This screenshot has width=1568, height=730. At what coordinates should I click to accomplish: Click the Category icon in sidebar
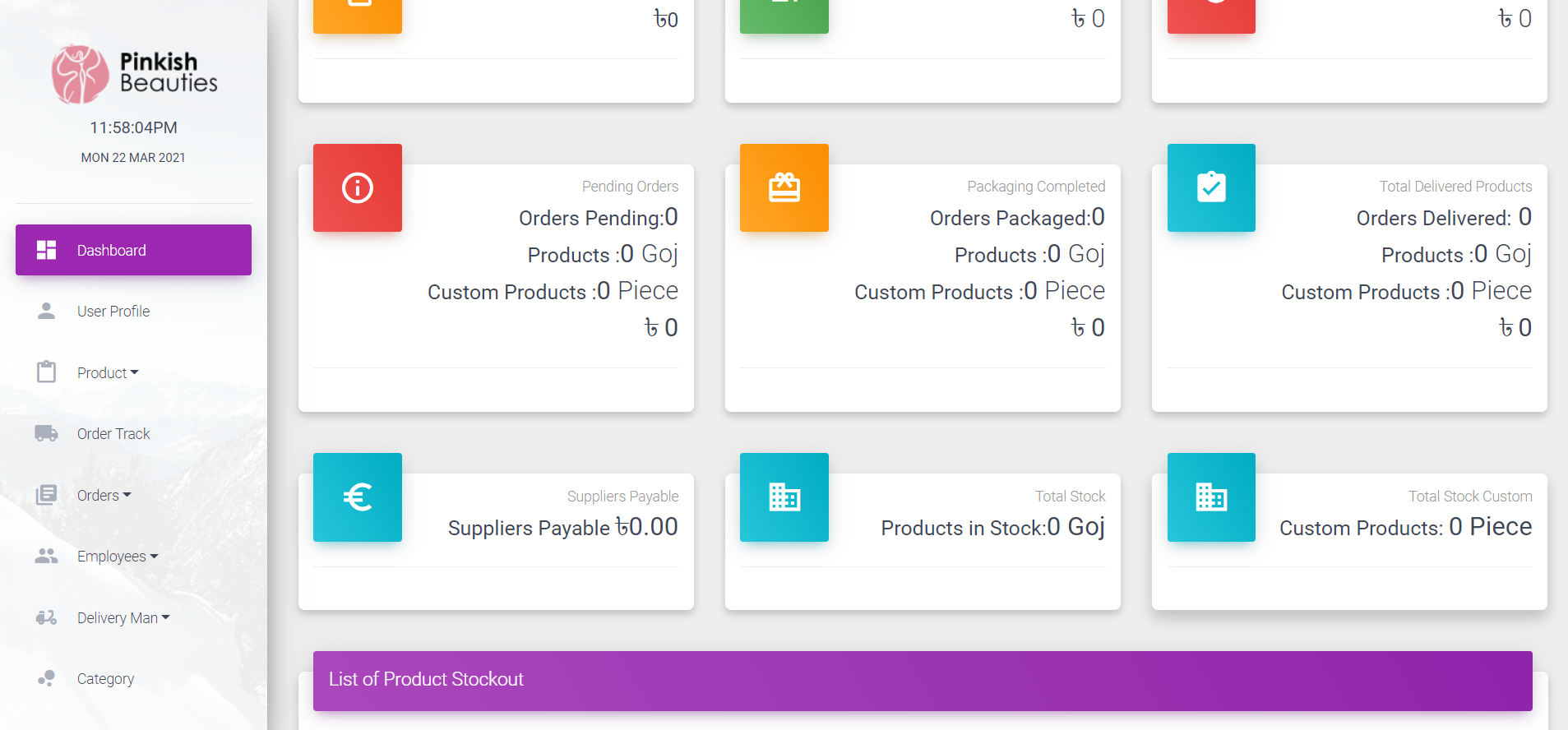click(46, 678)
